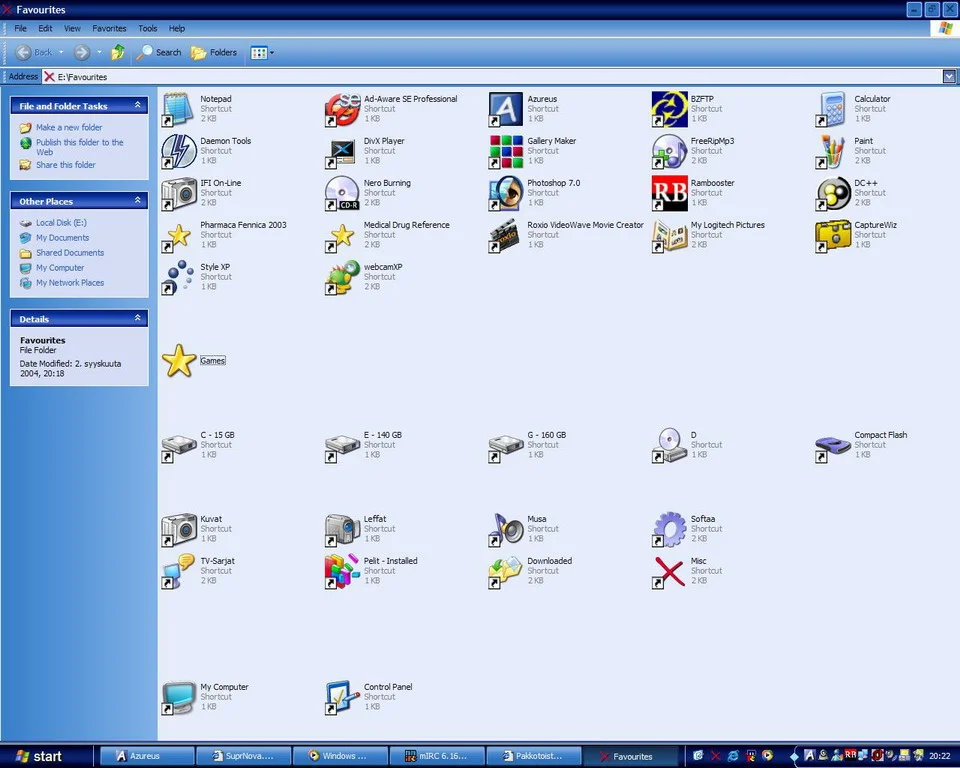Click the DC++ shortcut icon

click(x=833, y=193)
